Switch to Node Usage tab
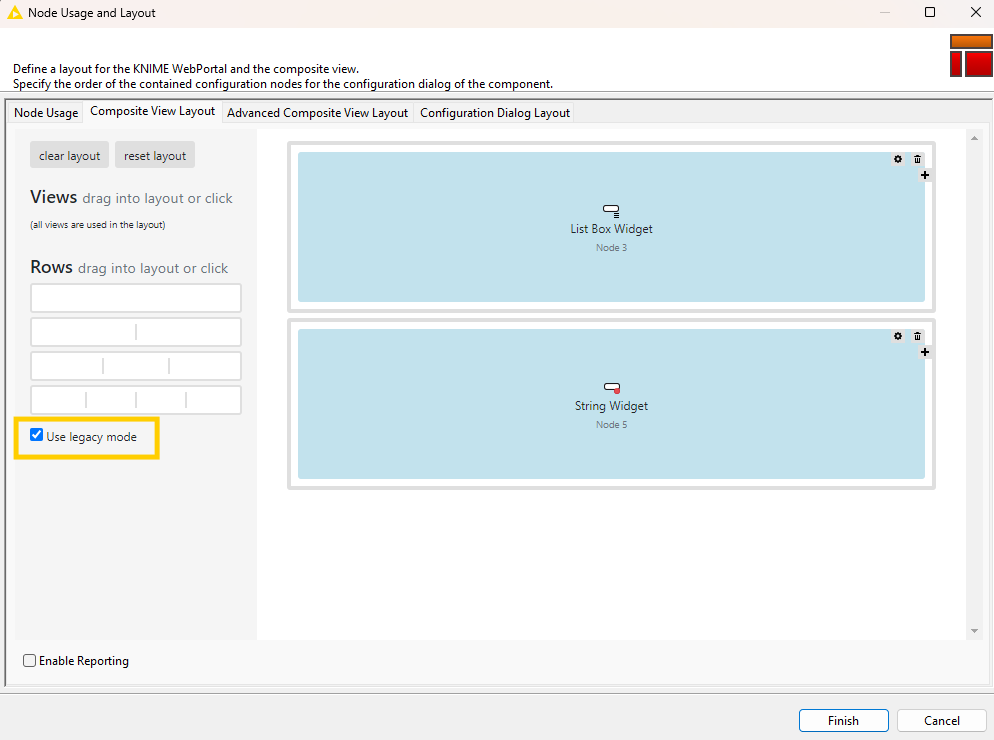Image resolution: width=994 pixels, height=740 pixels. click(x=46, y=113)
